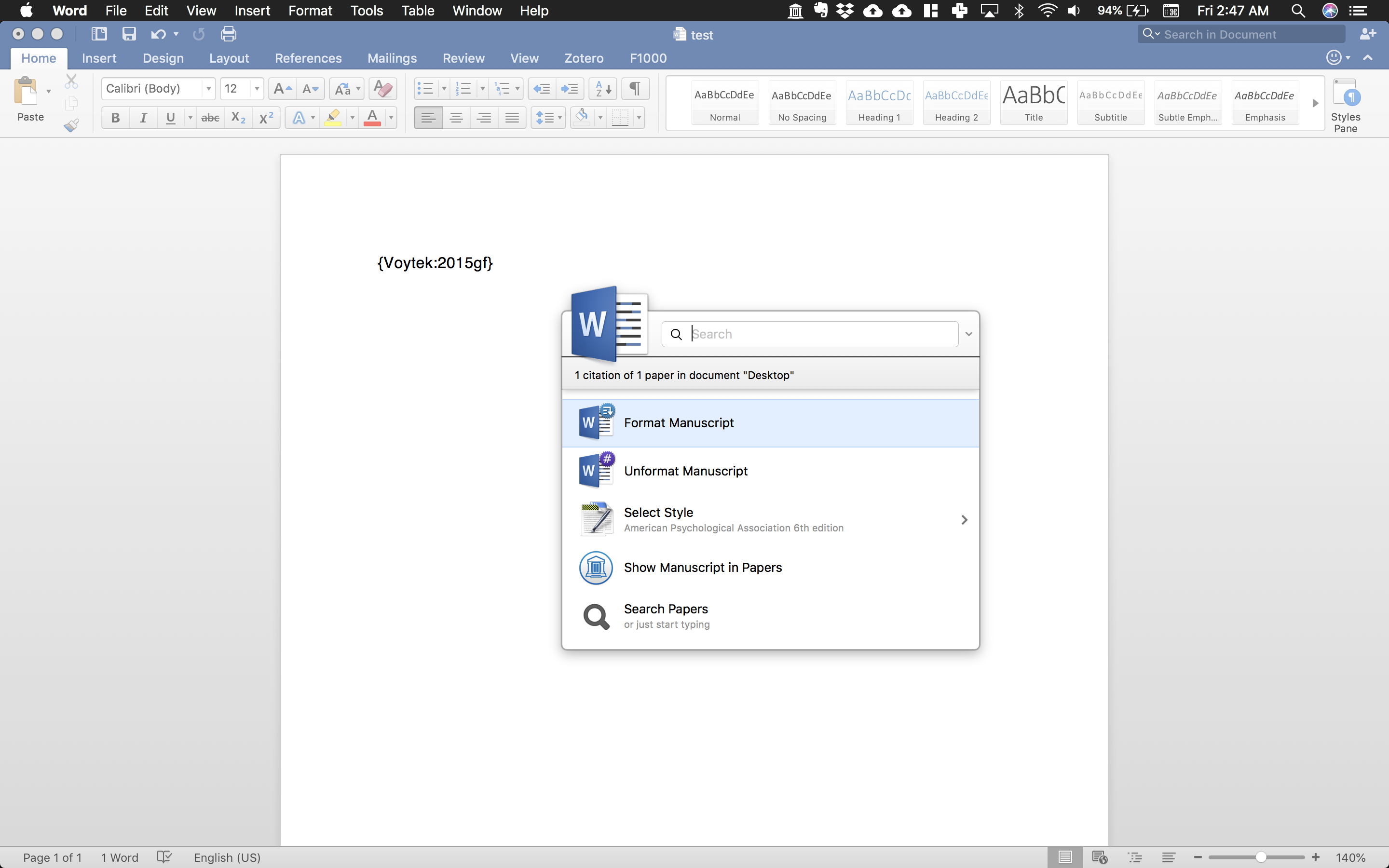Toggle Italic formatting
1389x868 pixels.
point(144,118)
